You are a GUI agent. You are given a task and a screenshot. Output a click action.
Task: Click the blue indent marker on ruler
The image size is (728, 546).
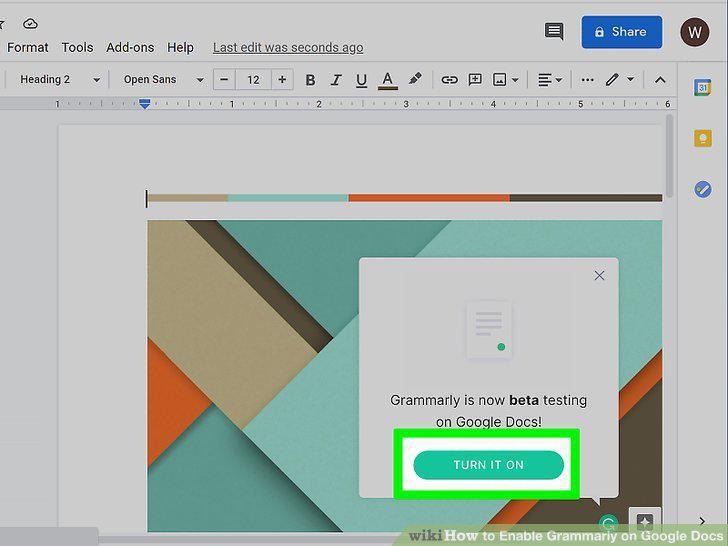pyautogui.click(x=144, y=104)
